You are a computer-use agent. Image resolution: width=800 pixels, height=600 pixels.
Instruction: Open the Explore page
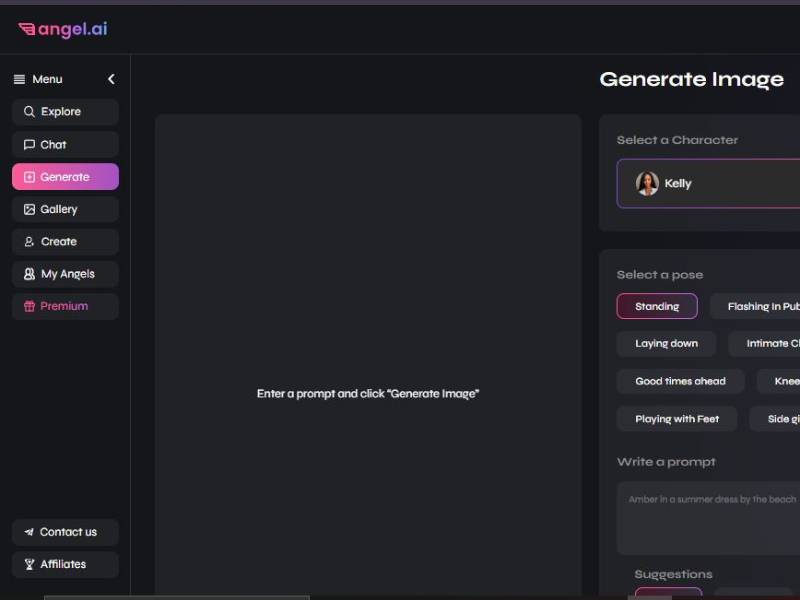(65, 112)
